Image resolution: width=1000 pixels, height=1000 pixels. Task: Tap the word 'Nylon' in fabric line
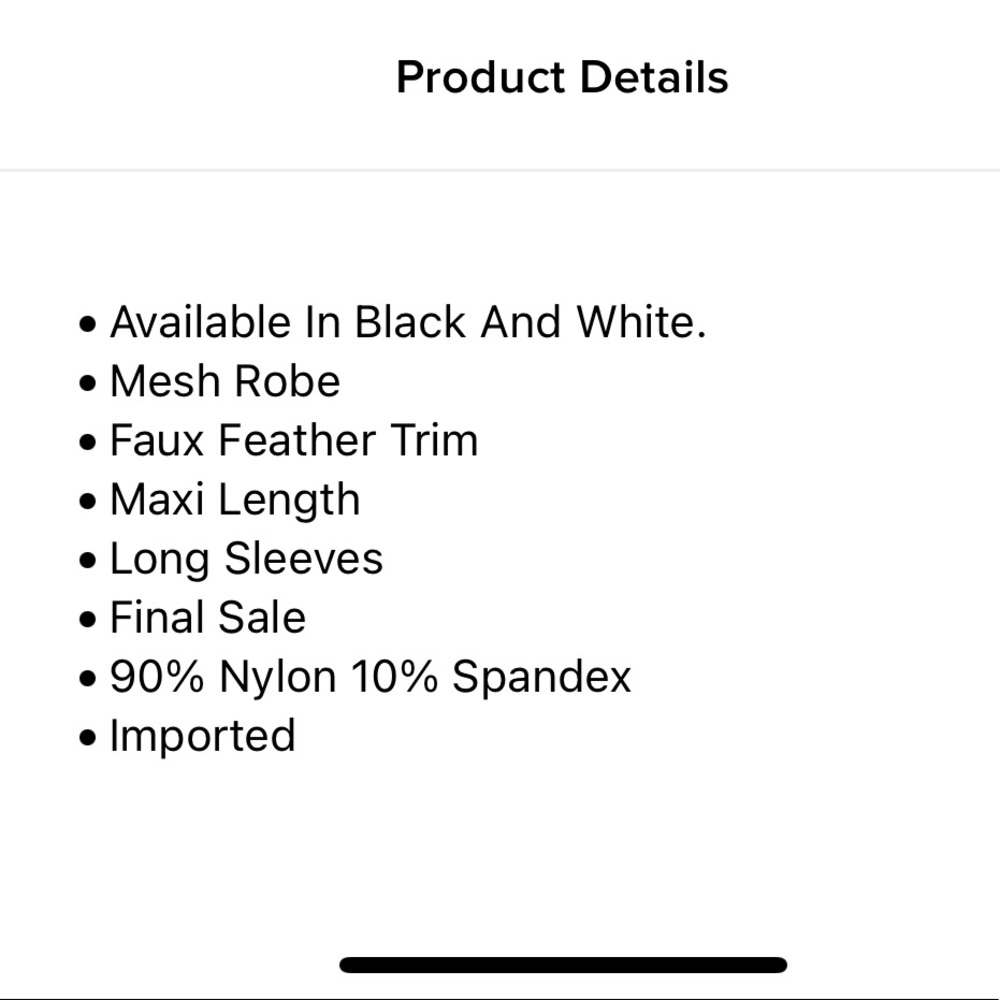coord(277,677)
